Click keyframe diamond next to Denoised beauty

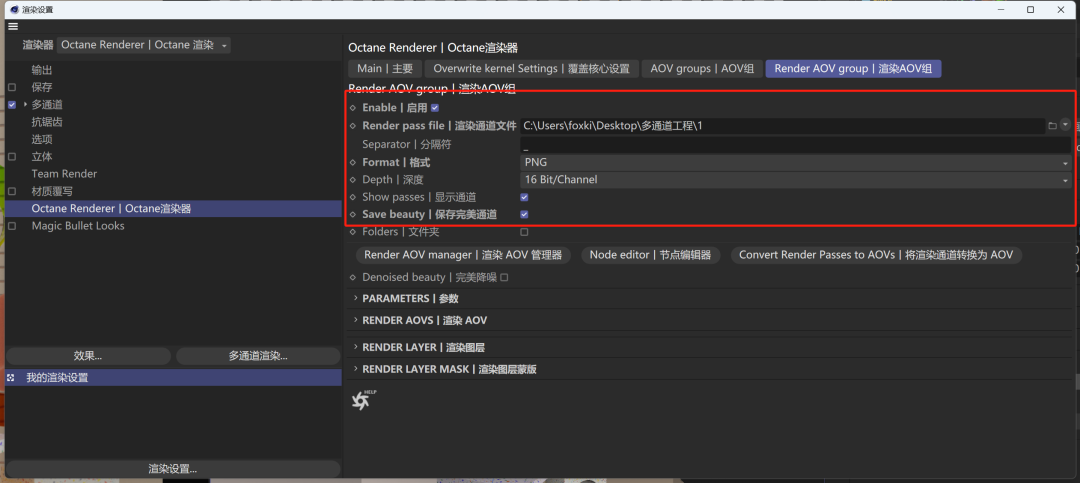[x=353, y=278]
